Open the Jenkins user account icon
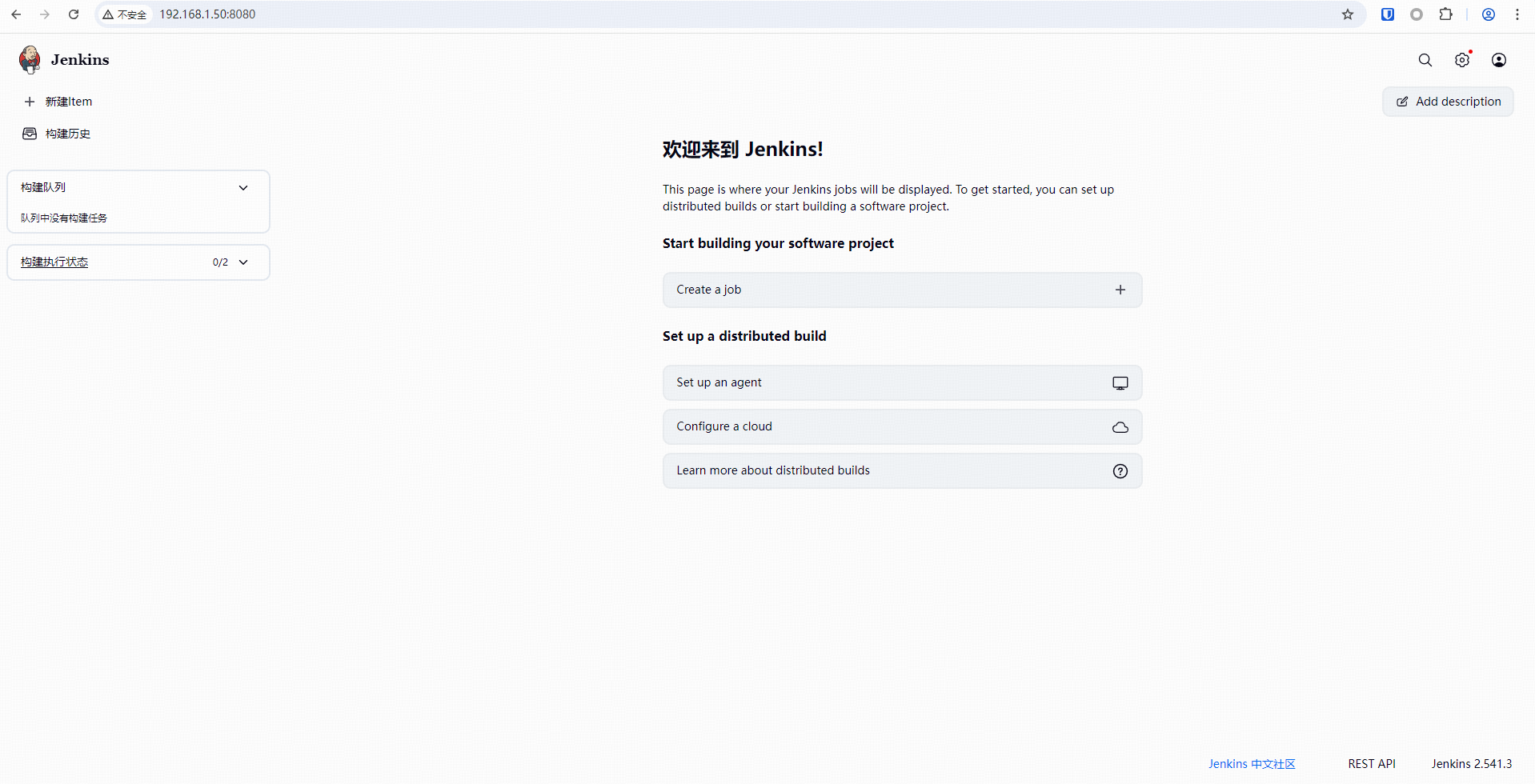Screen dimensions: 1535x784 (x=1499, y=60)
